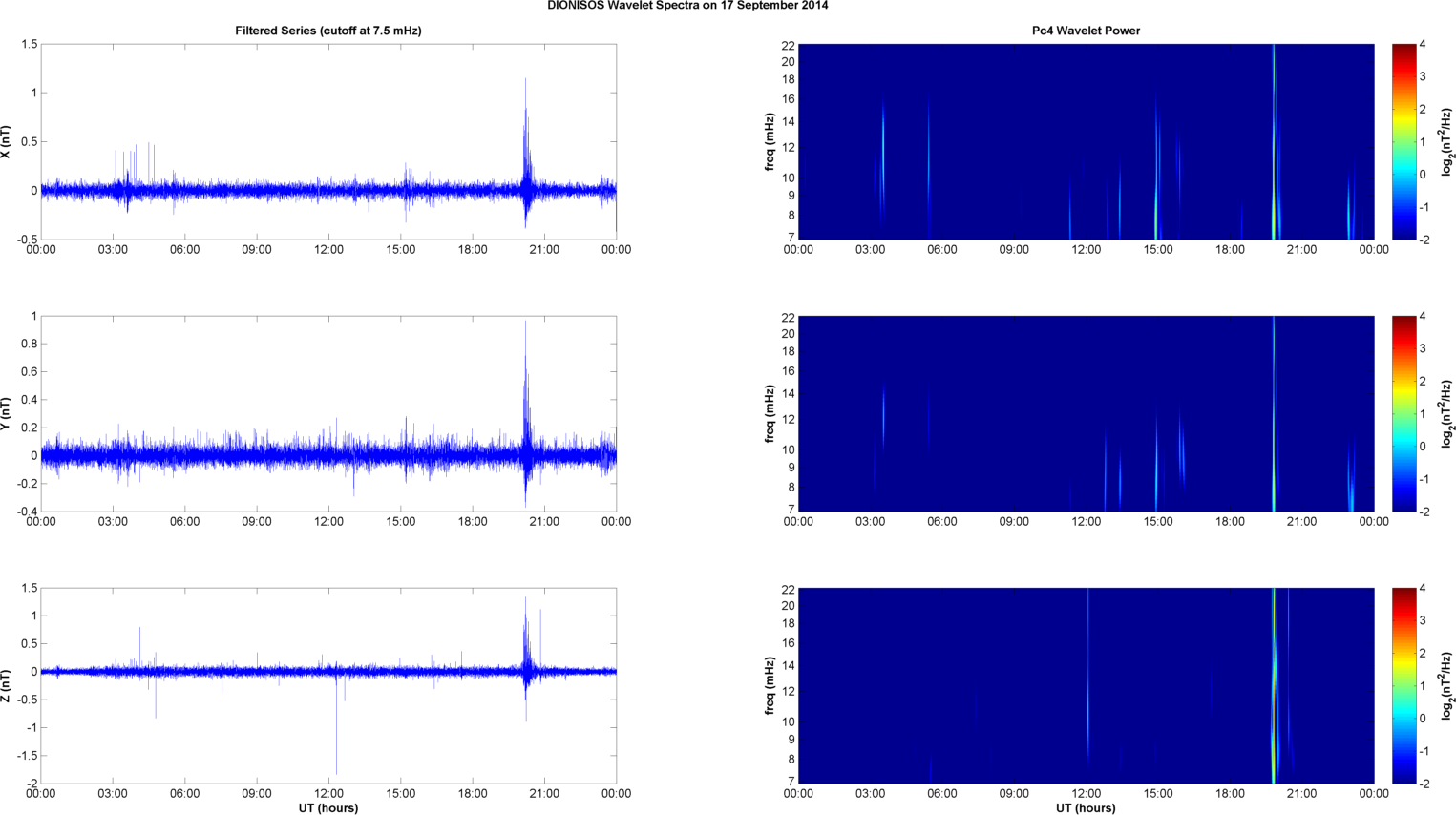
Task: Click the Z (nT) axis label
Action: click(6, 686)
